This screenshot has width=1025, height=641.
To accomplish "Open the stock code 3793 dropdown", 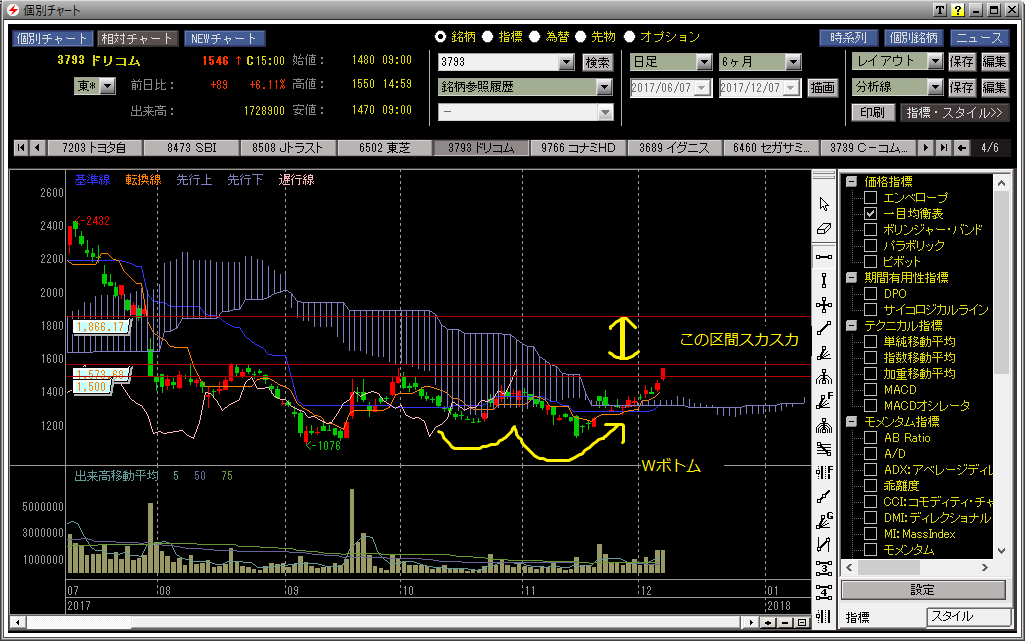I will 566,62.
